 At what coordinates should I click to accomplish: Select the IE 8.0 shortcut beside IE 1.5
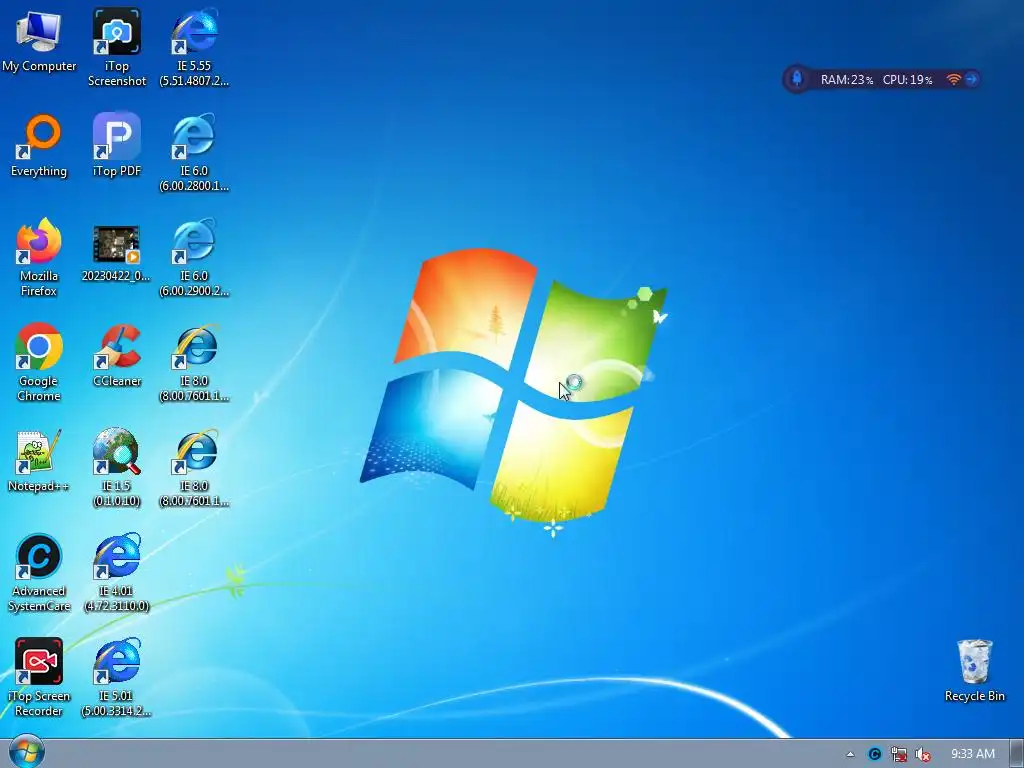click(x=194, y=468)
